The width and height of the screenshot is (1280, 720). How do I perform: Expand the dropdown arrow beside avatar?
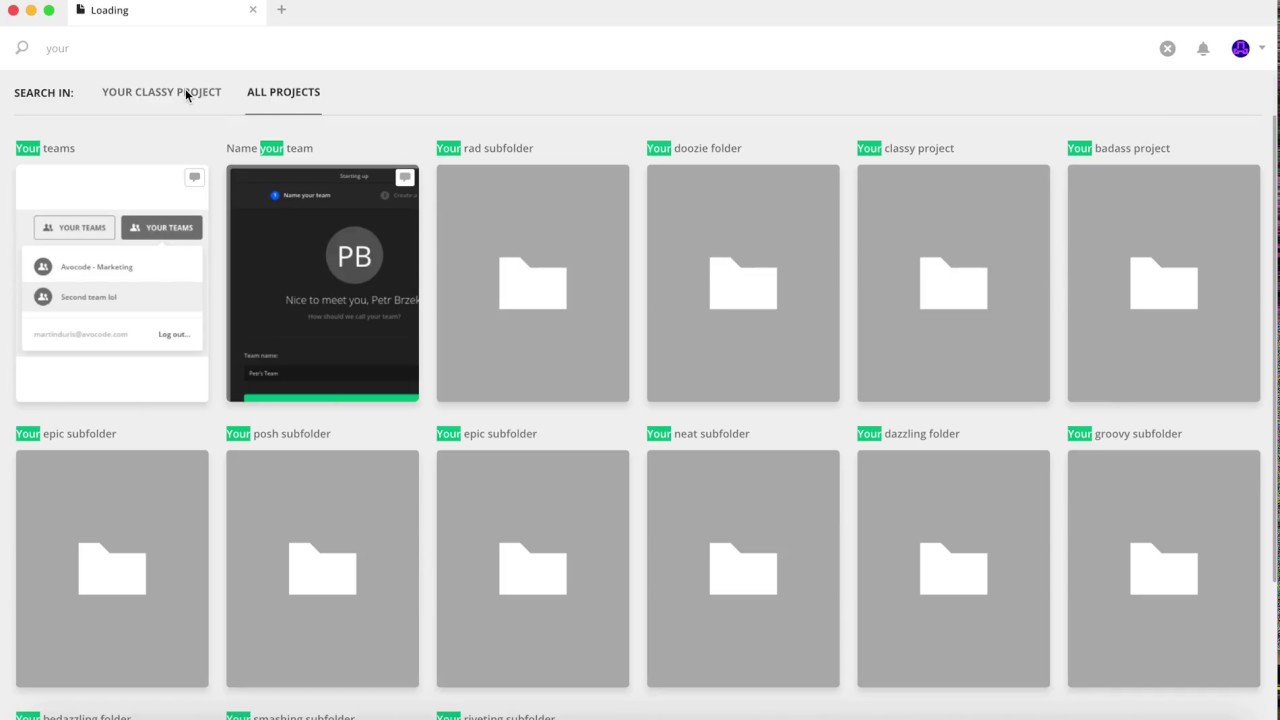coord(1262,48)
